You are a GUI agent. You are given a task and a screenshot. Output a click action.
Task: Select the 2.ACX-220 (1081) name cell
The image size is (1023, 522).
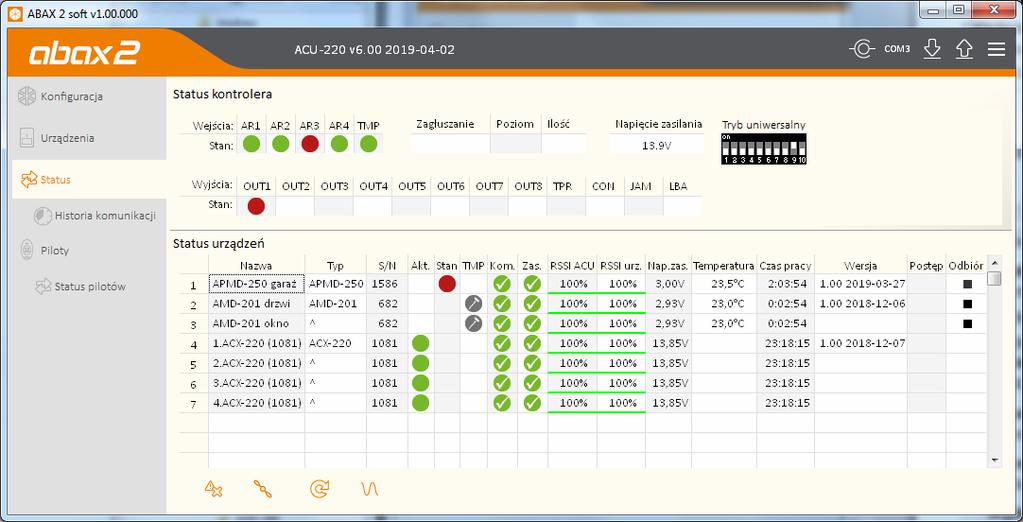pos(256,363)
